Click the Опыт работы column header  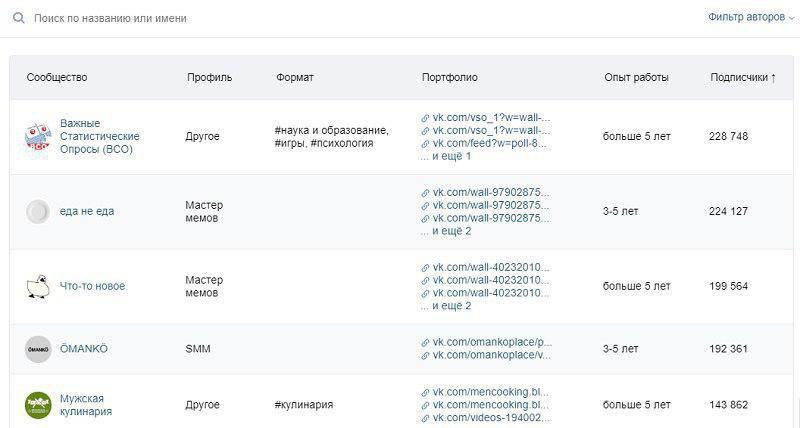(636, 78)
